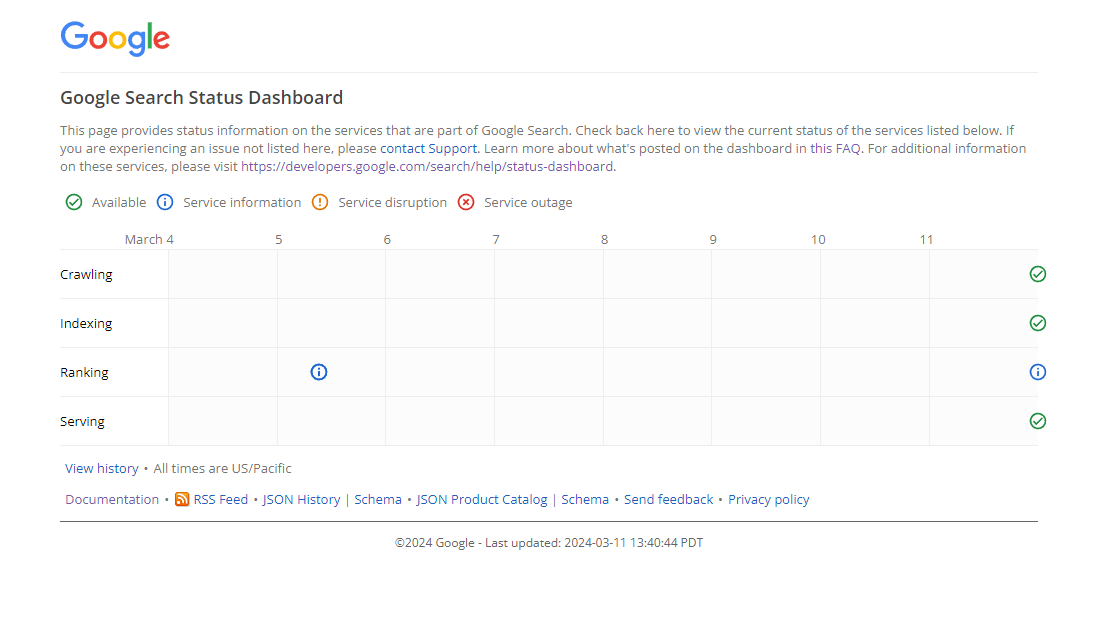Open the developers.google.com status-dashboard URL
Viewport: 1108px width, 631px height.
click(x=427, y=167)
